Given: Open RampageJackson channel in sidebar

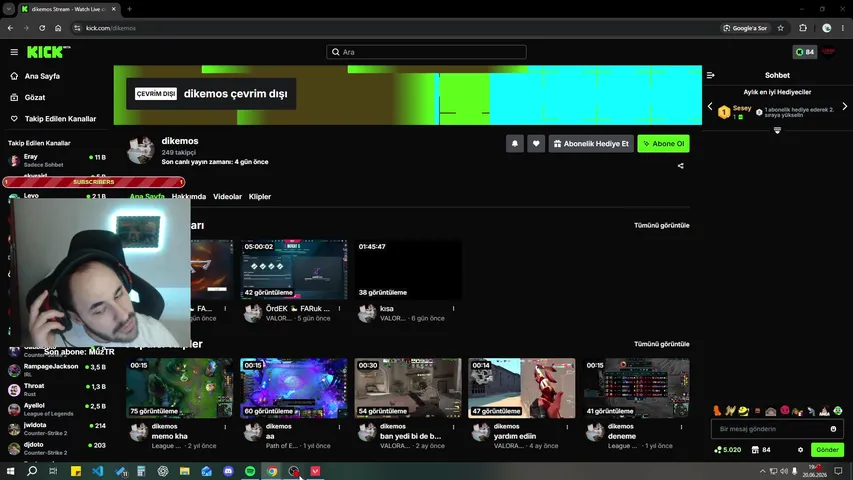Looking at the screenshot, I should pyautogui.click(x=57, y=370).
